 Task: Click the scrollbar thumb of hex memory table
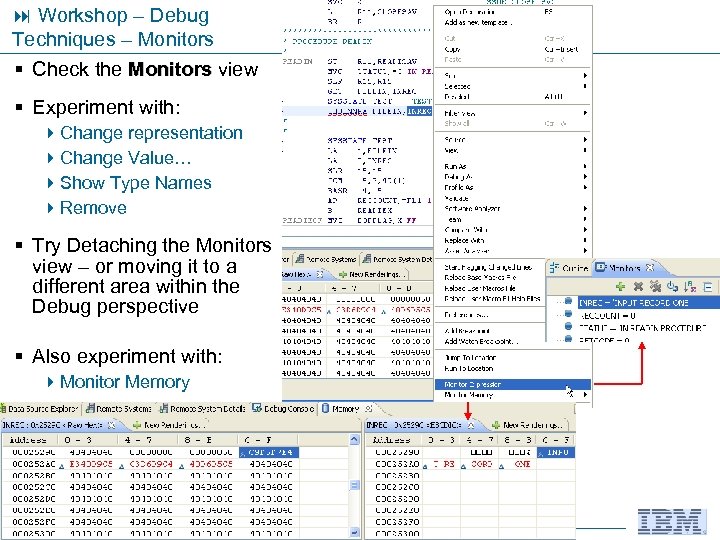pos(354,485)
